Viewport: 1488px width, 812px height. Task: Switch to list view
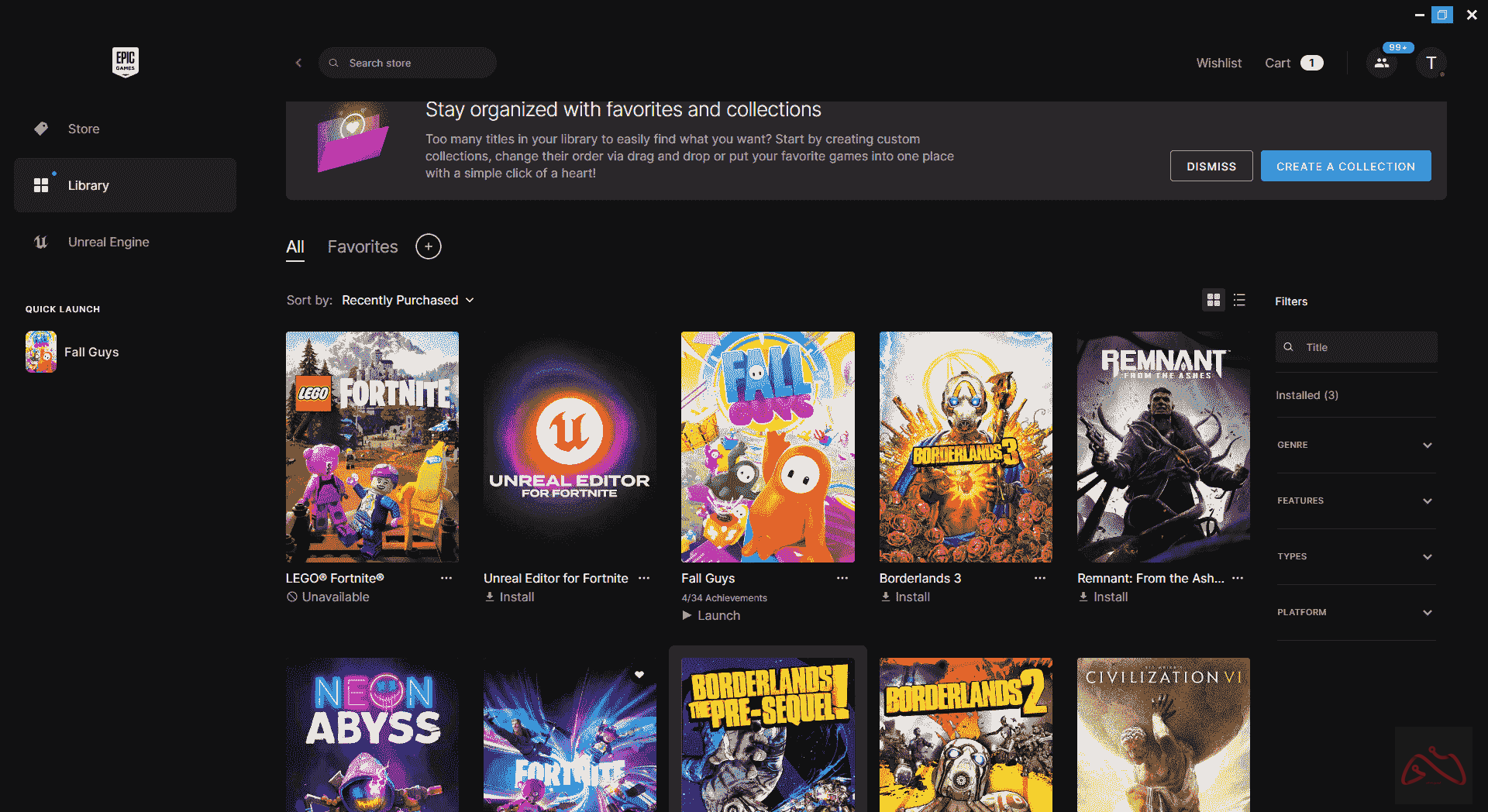click(1239, 300)
